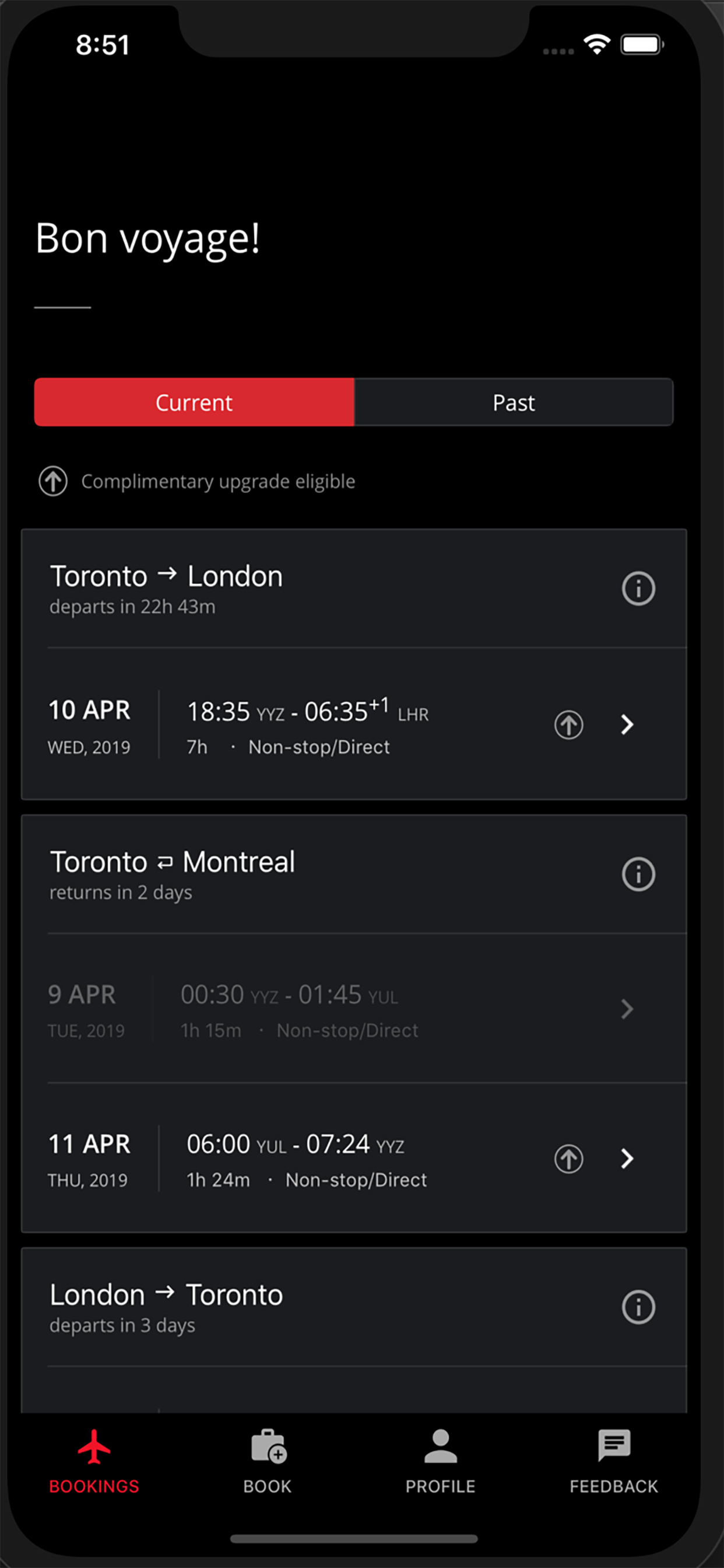This screenshot has width=724, height=1568.
Task: Switch to Current bookings segment
Action: pyautogui.click(x=194, y=402)
